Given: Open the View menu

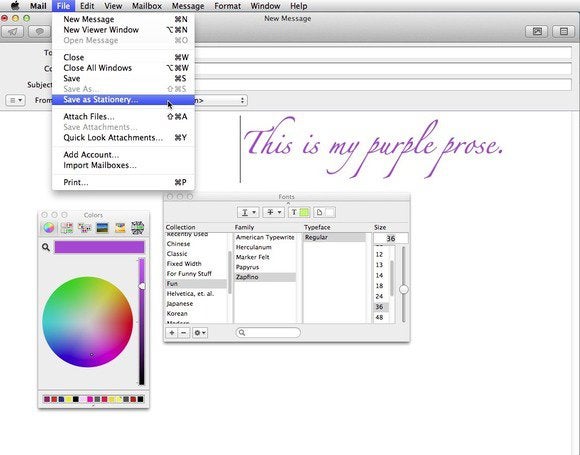Looking at the screenshot, I should pos(113,6).
